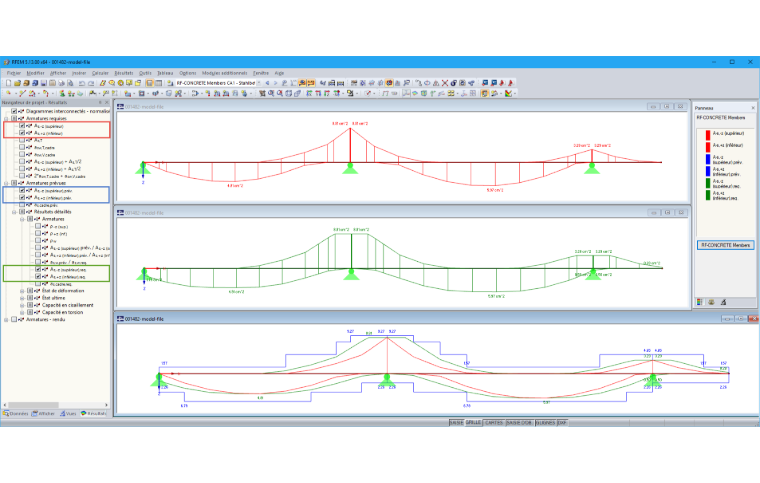Viewport: 760px width, 483px height.
Task: Expand the État ultime node
Action: coord(22,298)
